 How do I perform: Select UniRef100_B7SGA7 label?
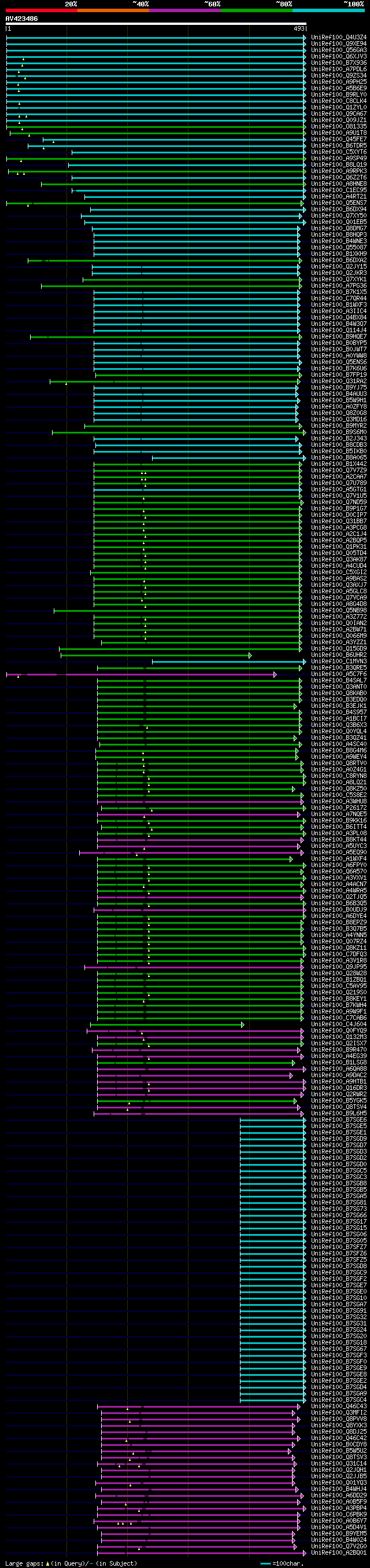pyautogui.click(x=338, y=1305)
